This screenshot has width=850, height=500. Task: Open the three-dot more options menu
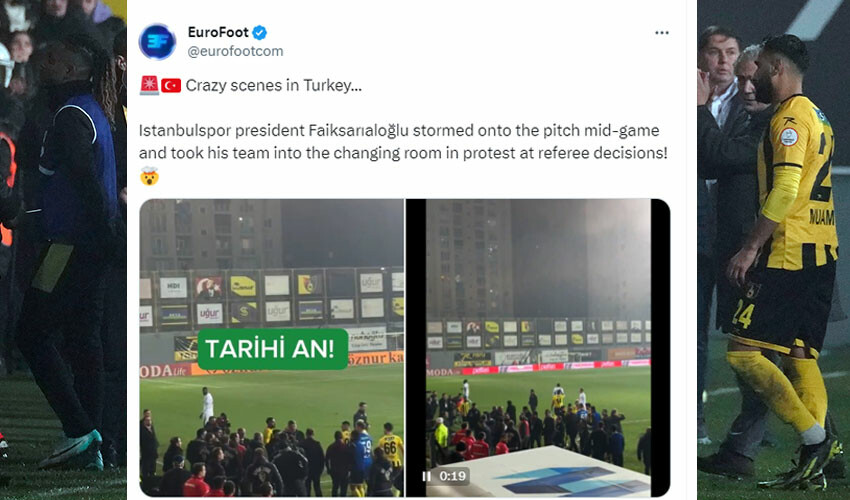click(661, 33)
